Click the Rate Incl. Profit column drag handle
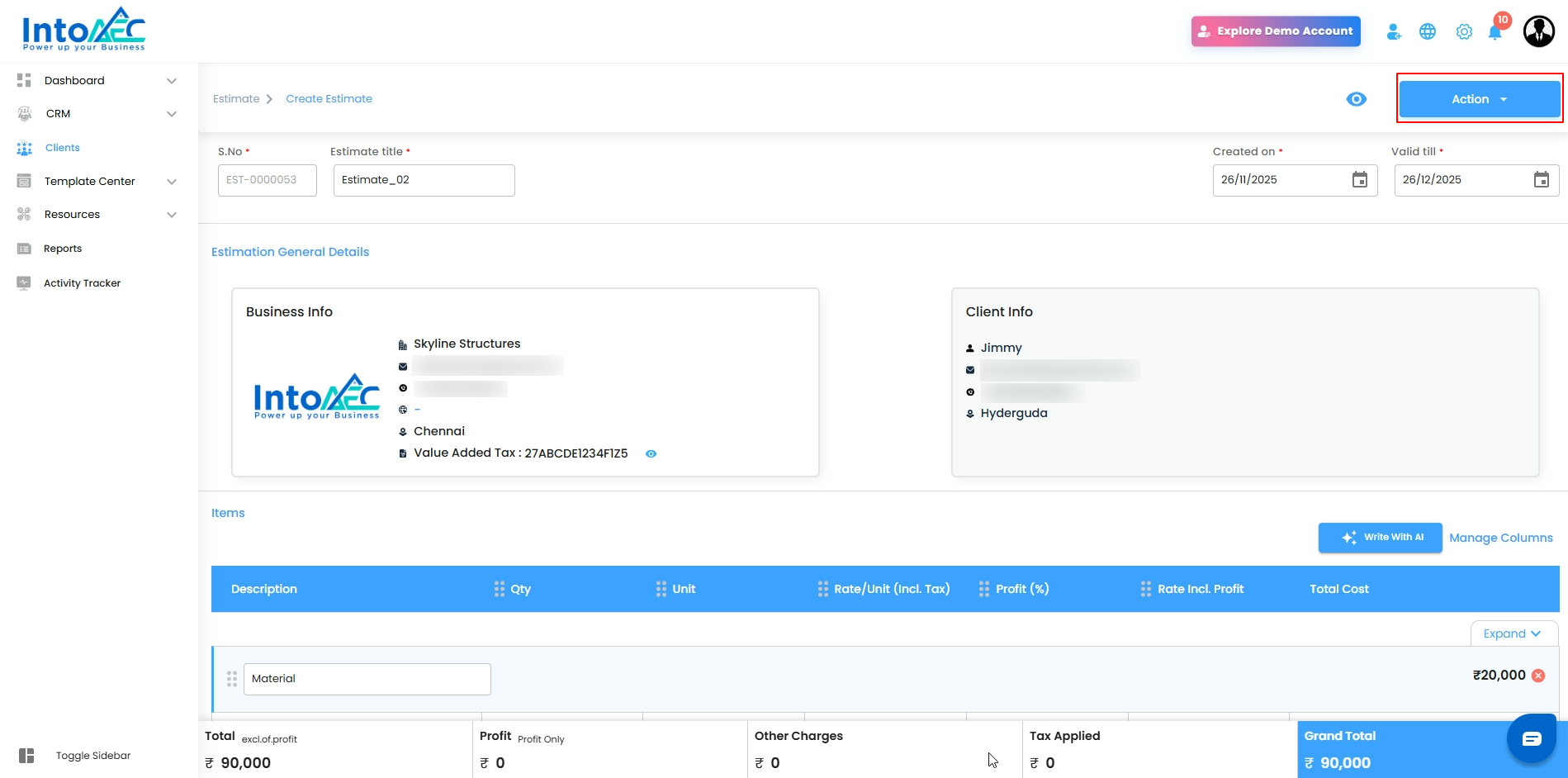Image resolution: width=1568 pixels, height=778 pixels. 1146,589
